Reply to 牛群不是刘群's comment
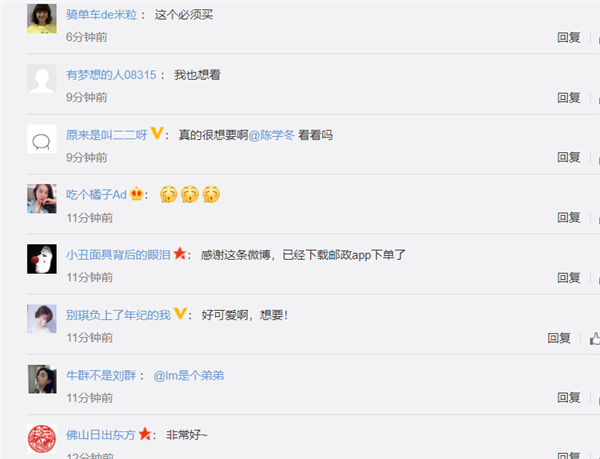The width and height of the screenshot is (600, 459). click(569, 398)
